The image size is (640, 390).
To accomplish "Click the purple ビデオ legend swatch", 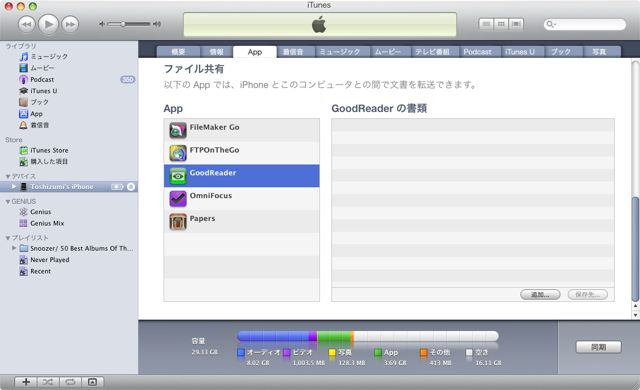I will click(x=287, y=352).
